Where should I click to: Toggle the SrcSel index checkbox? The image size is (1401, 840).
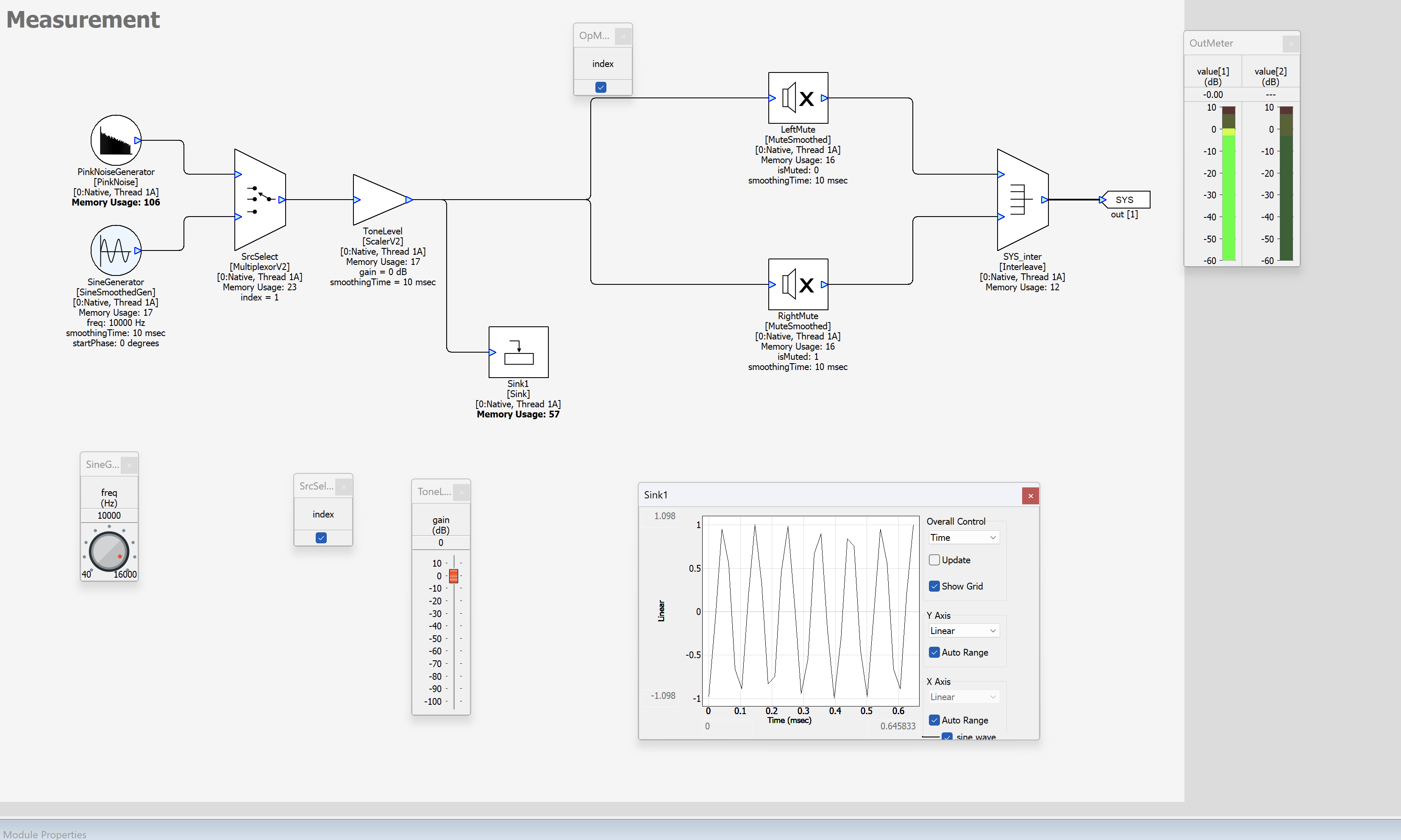pyautogui.click(x=321, y=538)
